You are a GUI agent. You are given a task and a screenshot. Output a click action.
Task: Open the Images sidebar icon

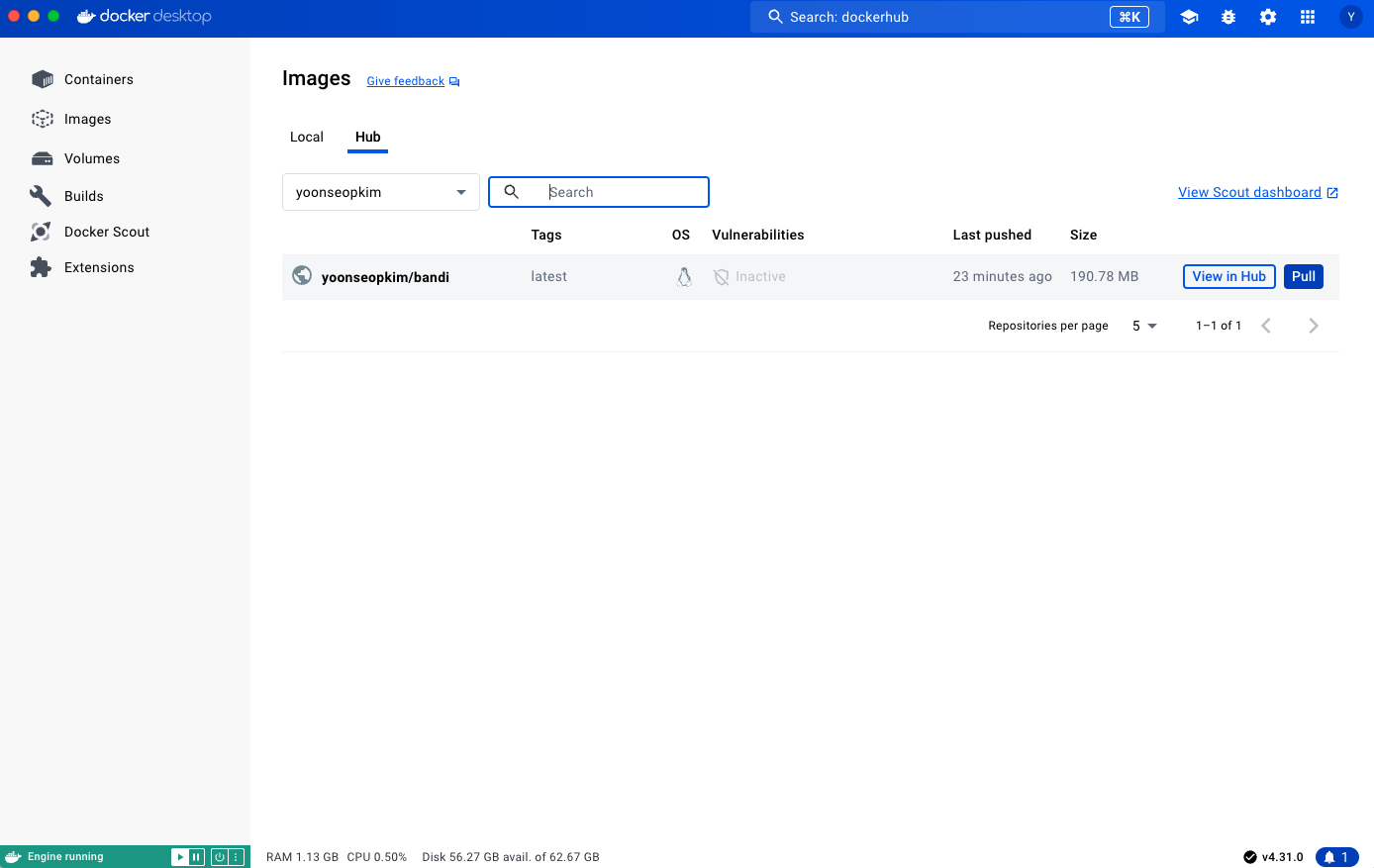tap(43, 119)
